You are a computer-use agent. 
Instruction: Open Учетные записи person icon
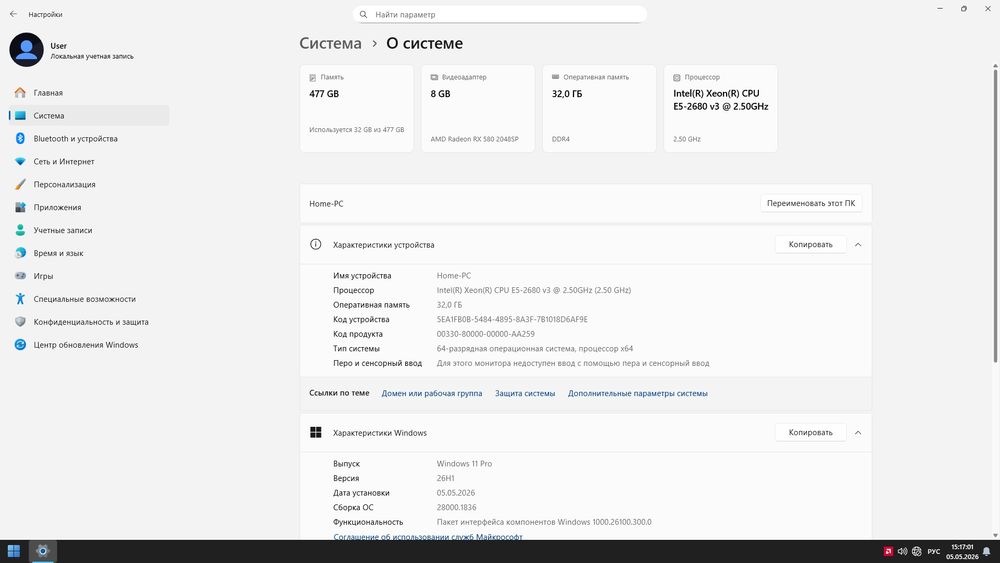pos(20,230)
